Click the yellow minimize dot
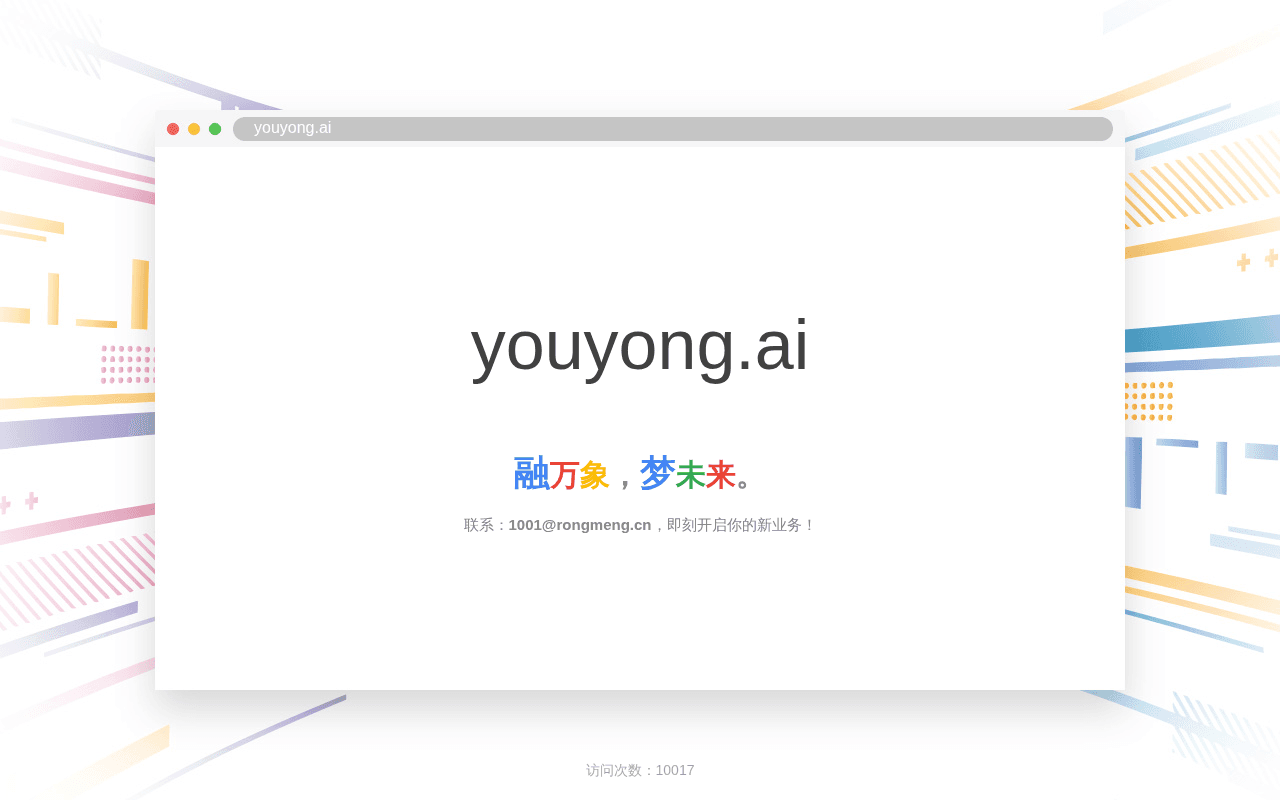The height and width of the screenshot is (800, 1280). click(x=194, y=129)
